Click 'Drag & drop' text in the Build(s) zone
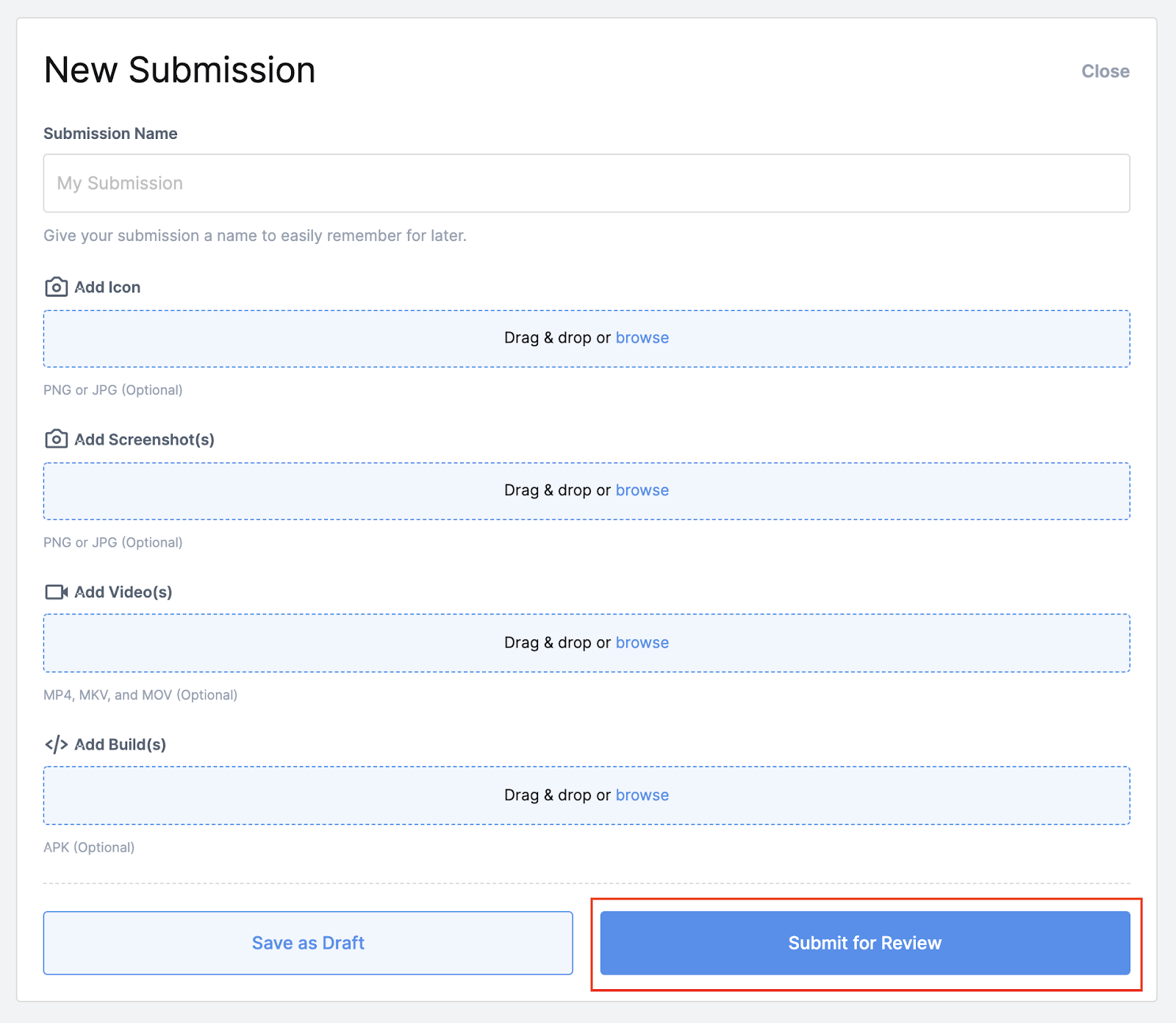 pos(548,795)
